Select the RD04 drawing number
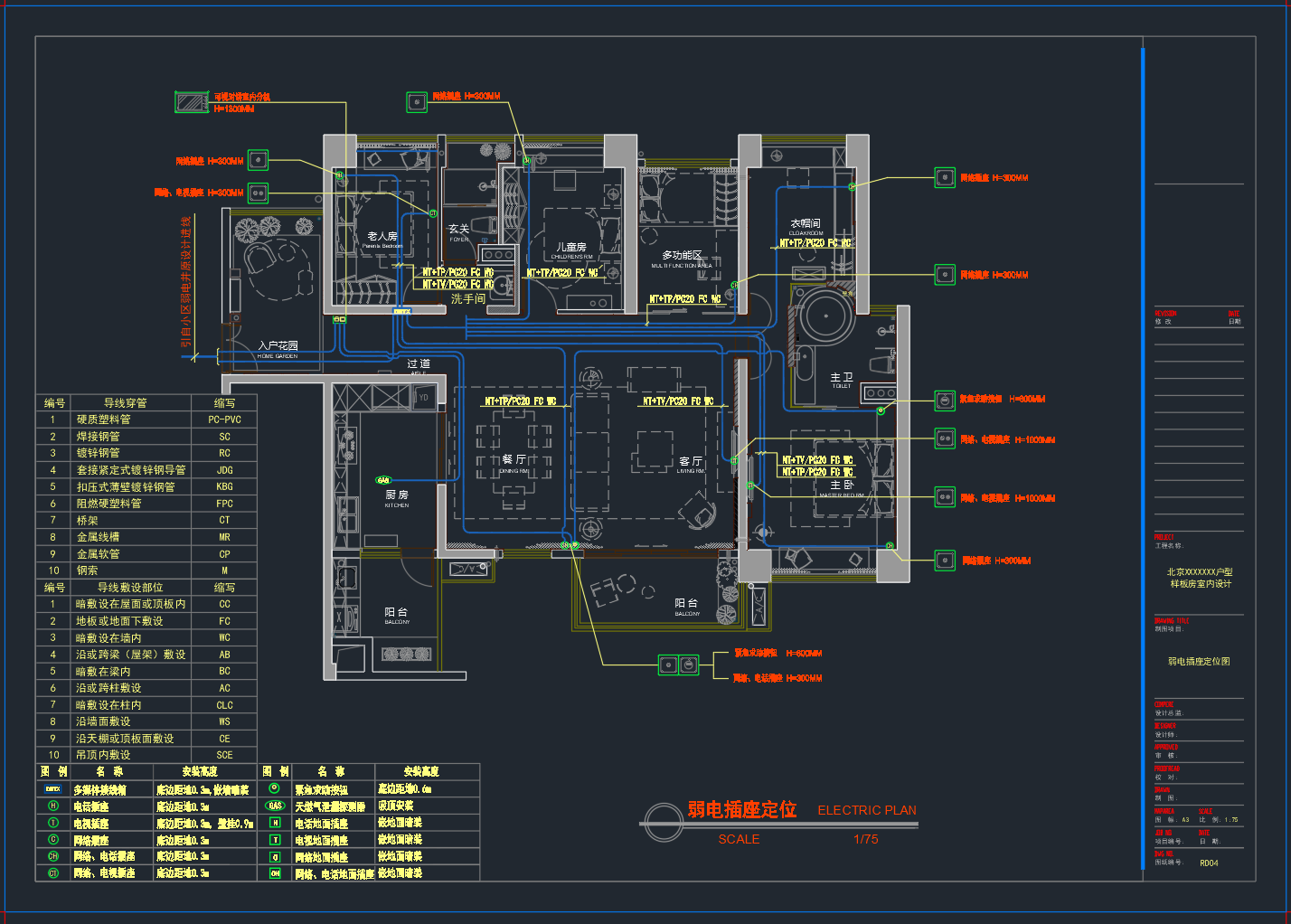Image resolution: width=1291 pixels, height=924 pixels. (x=1209, y=863)
